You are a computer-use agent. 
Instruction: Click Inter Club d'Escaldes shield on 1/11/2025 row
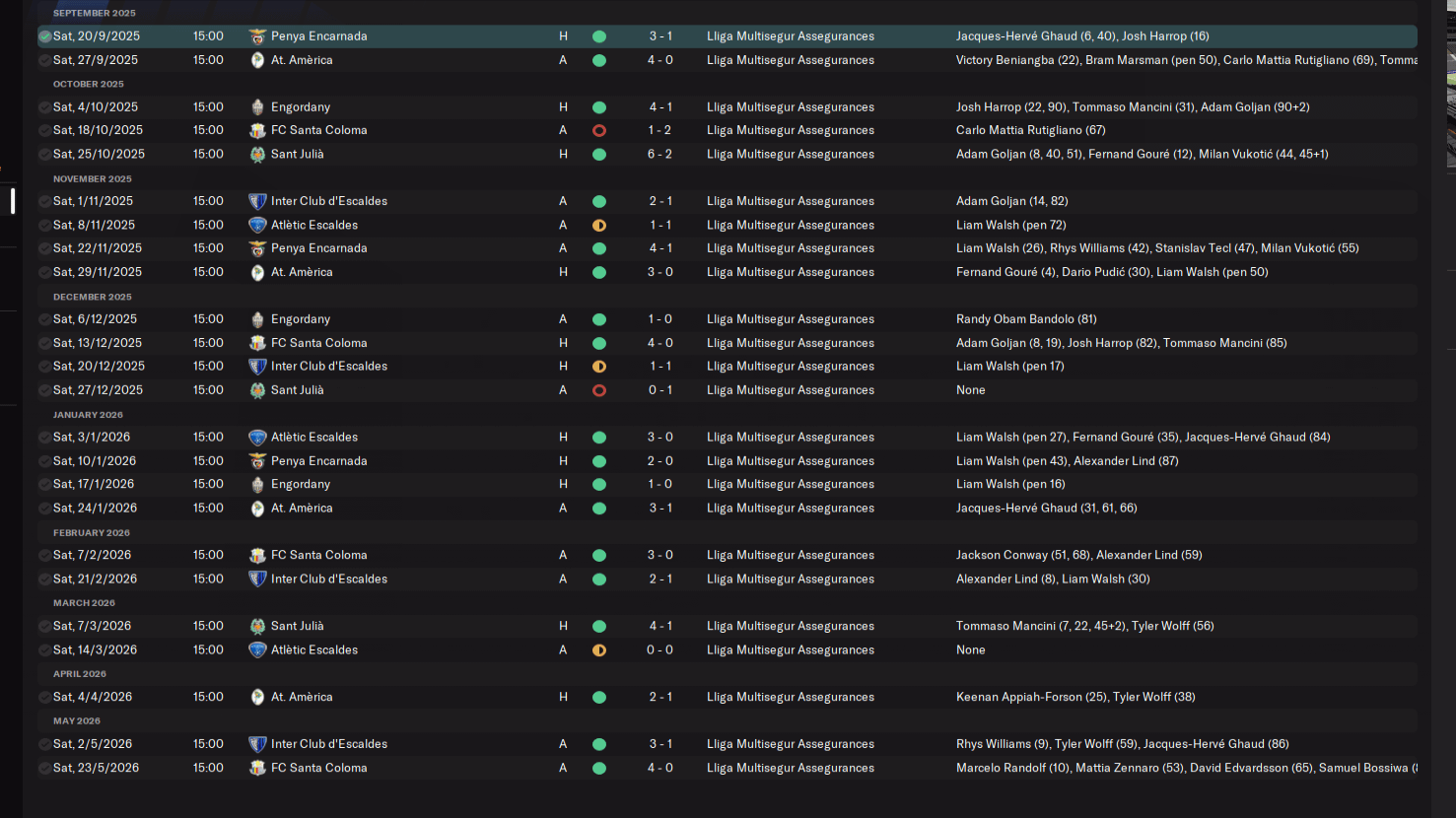pyautogui.click(x=257, y=201)
